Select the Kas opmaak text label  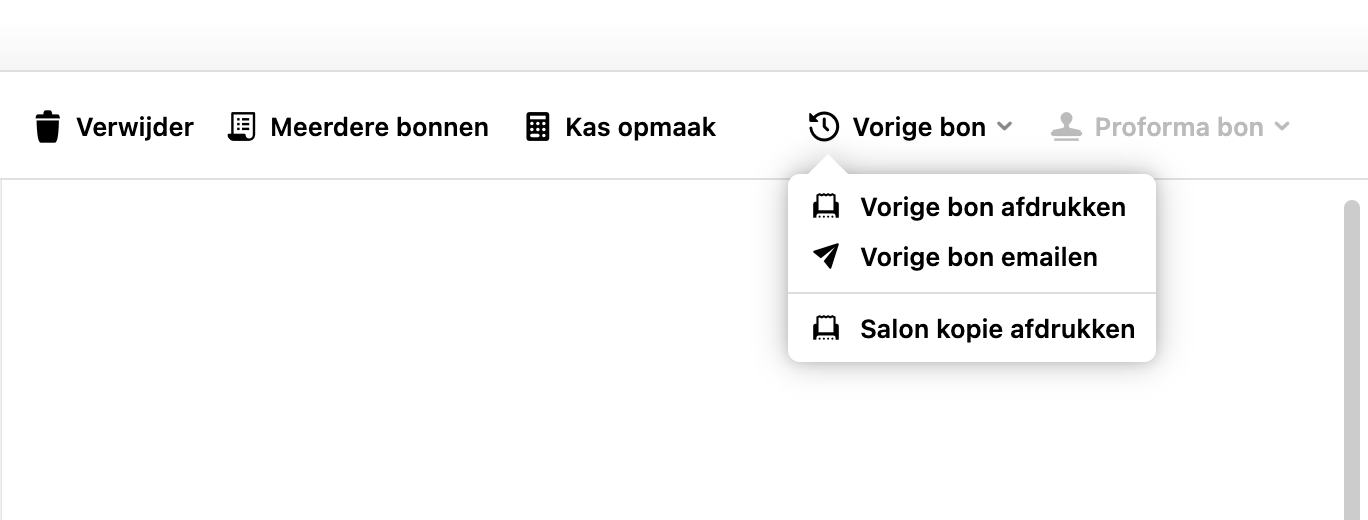click(640, 128)
